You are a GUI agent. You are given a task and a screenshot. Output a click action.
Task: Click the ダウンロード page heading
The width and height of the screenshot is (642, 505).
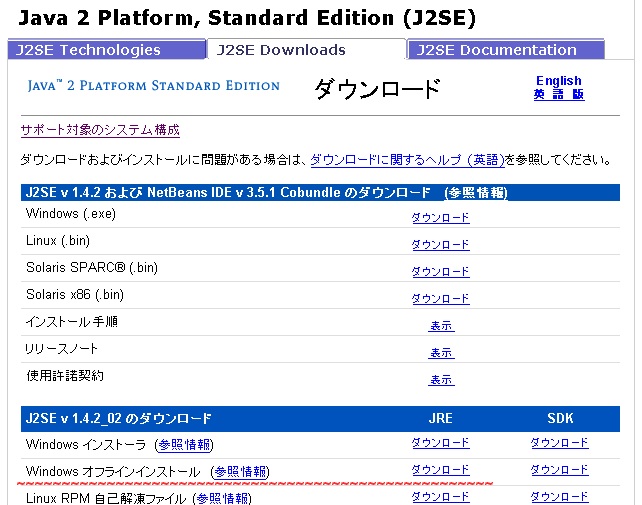pyautogui.click(x=378, y=88)
